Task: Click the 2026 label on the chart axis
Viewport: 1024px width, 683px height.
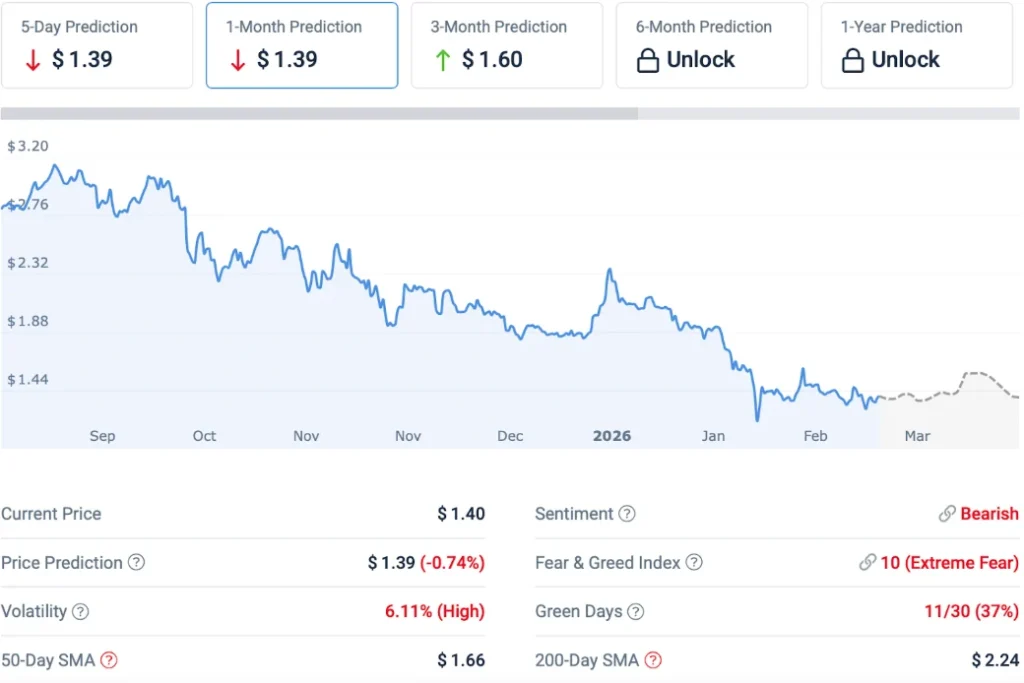Action: [611, 436]
